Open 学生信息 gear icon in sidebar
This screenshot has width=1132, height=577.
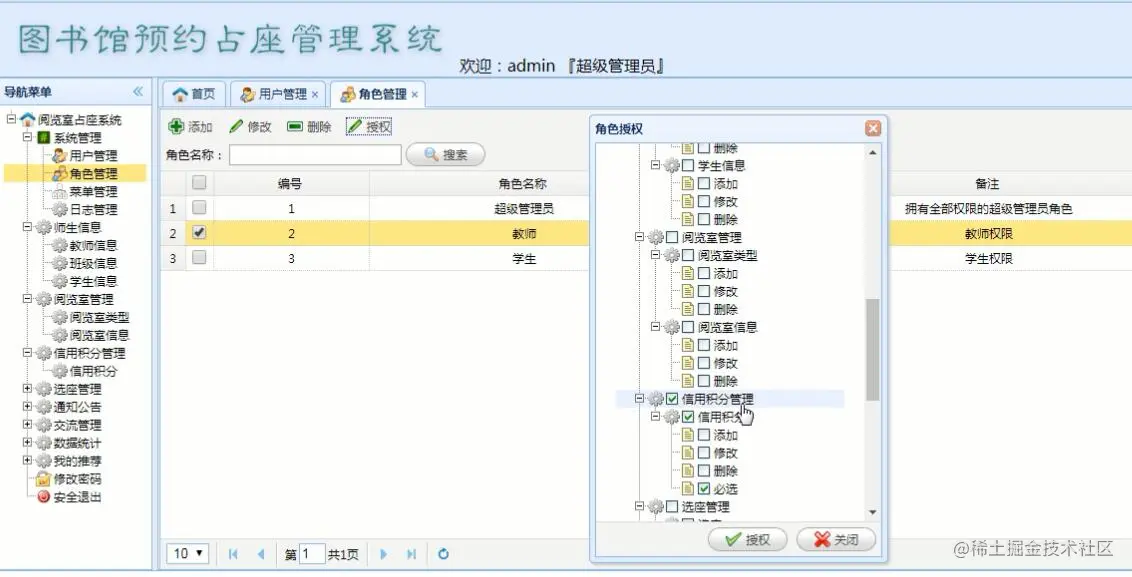(x=60, y=282)
